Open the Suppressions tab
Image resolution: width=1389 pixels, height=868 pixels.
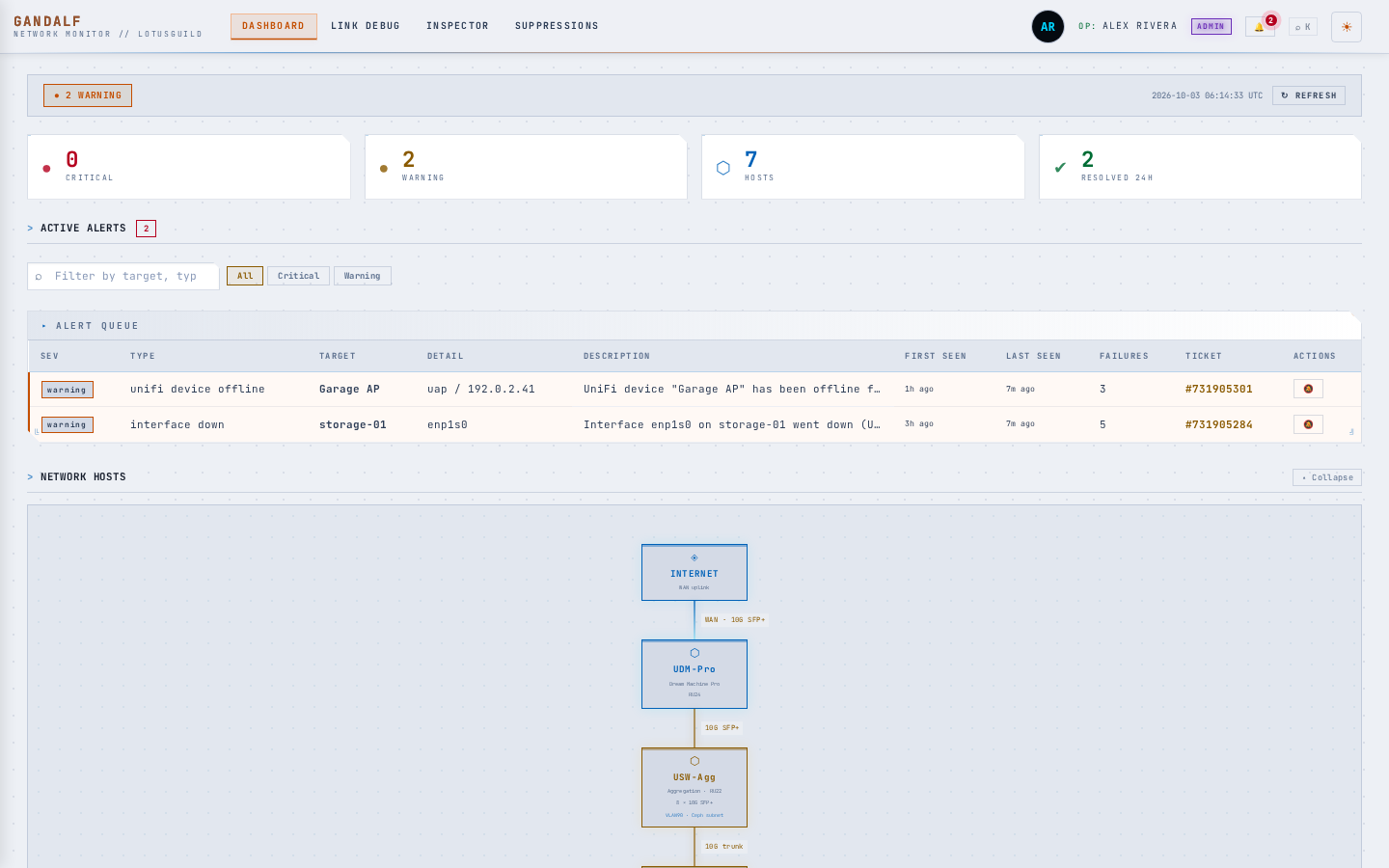557,26
